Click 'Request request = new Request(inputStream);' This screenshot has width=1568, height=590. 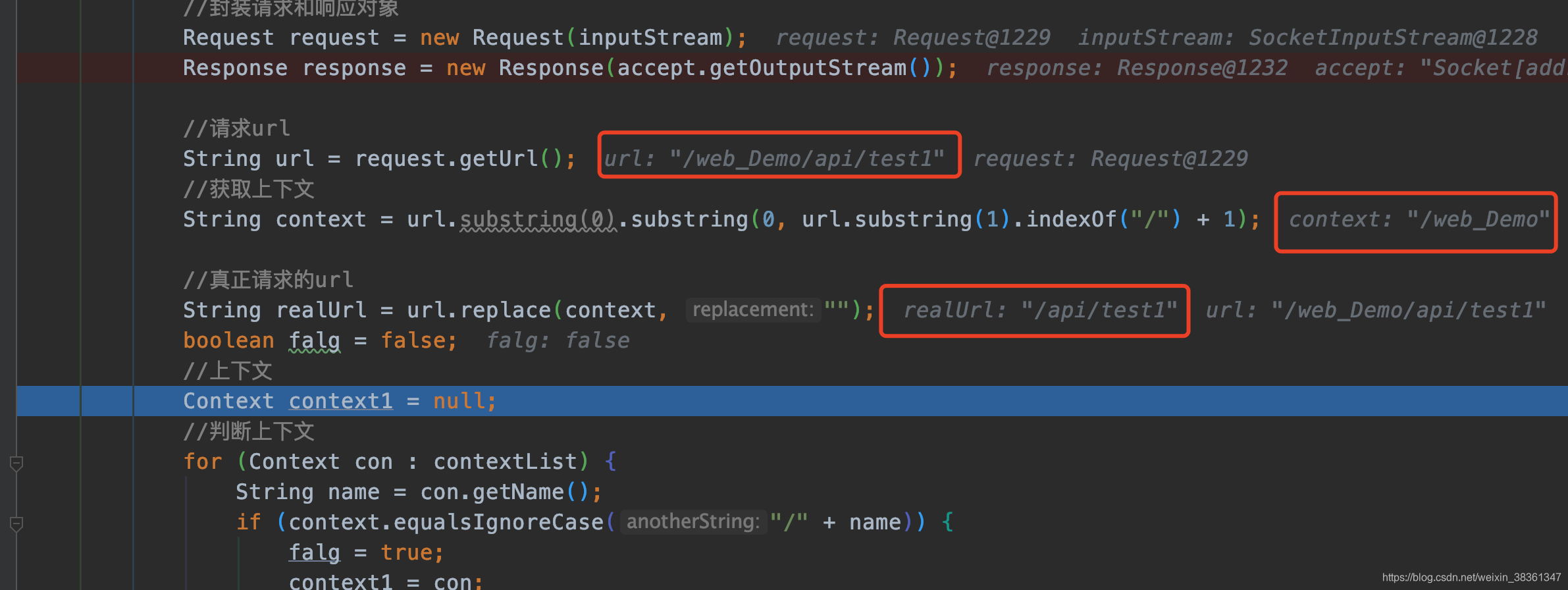(465, 38)
